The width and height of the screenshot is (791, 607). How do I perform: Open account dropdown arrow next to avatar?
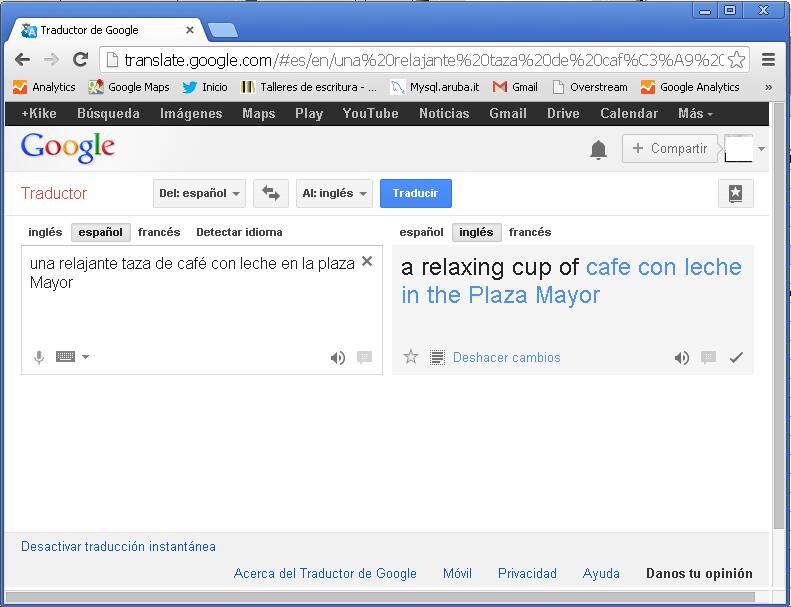[761, 149]
